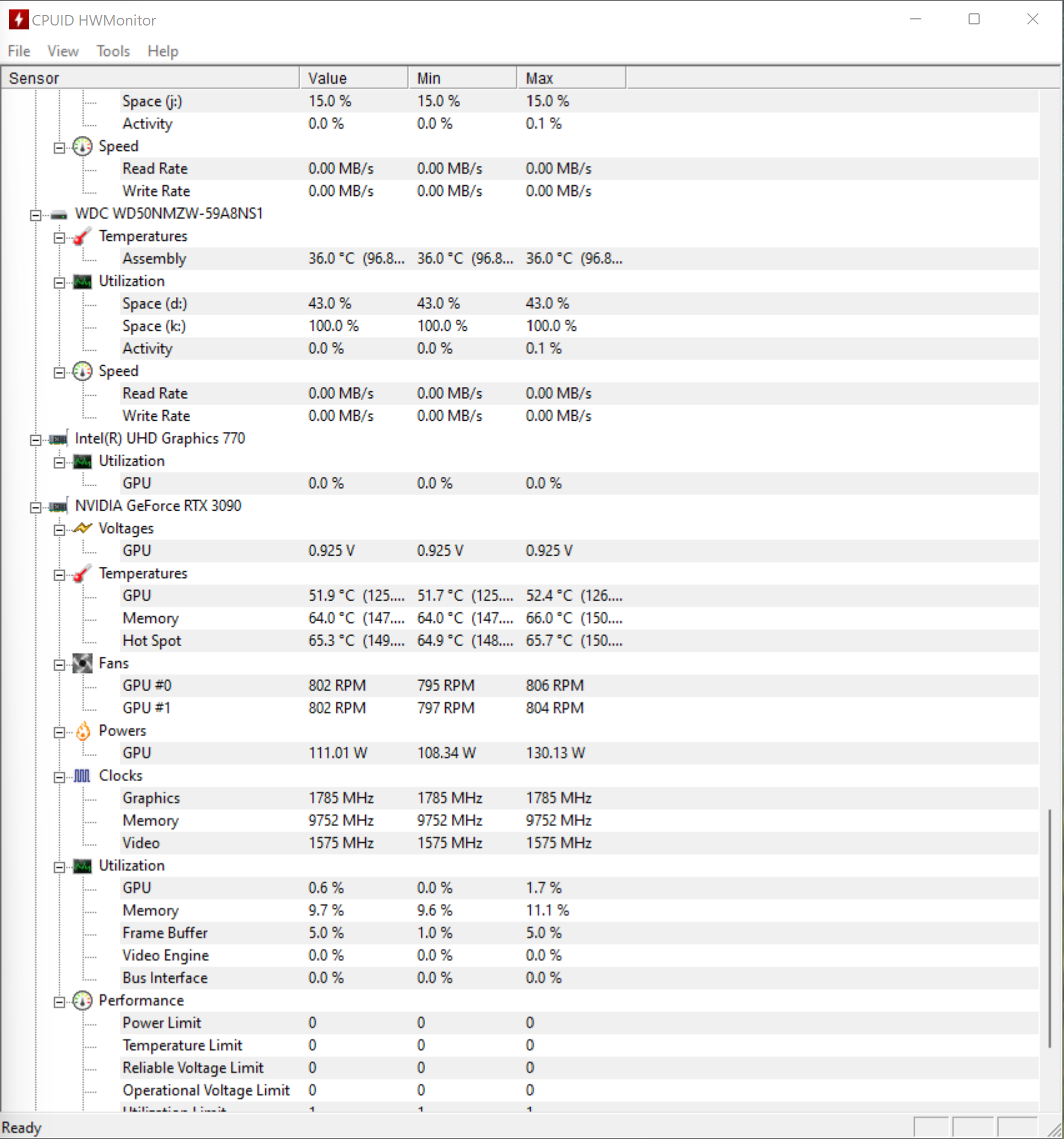The width and height of the screenshot is (1064, 1139).
Task: Click the NVIDIA Utilization graph icon
Action: (x=83, y=866)
